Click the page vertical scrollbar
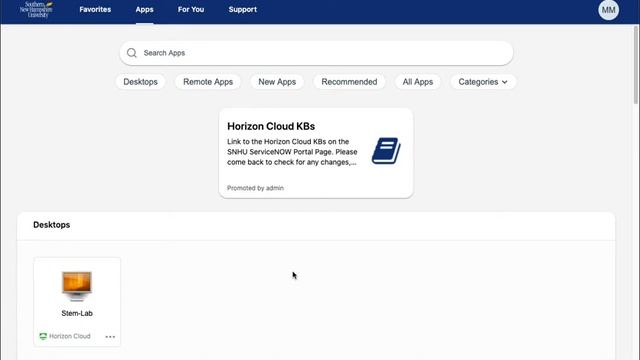 pyautogui.click(x=636, y=65)
